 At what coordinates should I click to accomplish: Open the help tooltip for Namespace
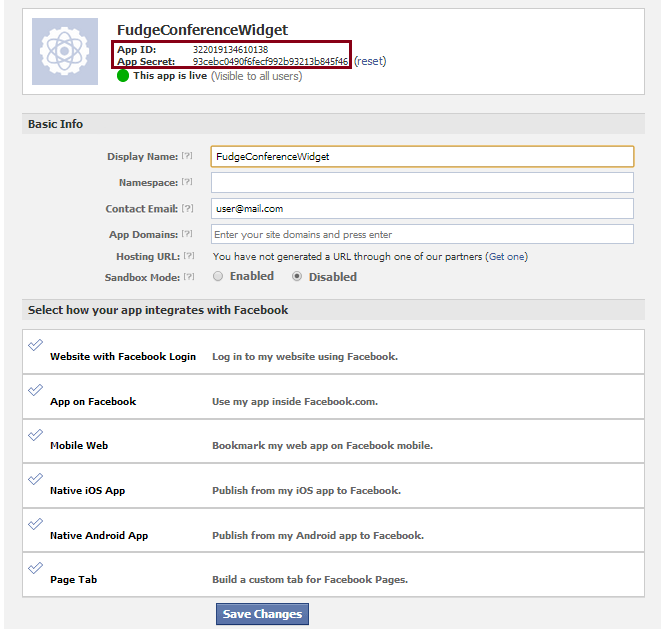(187, 182)
